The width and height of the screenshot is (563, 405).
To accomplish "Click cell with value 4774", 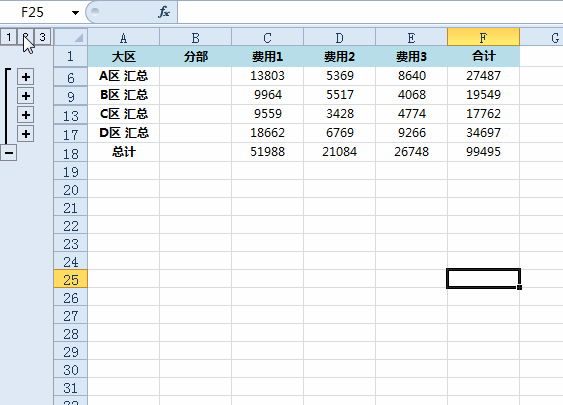I will click(411, 114).
